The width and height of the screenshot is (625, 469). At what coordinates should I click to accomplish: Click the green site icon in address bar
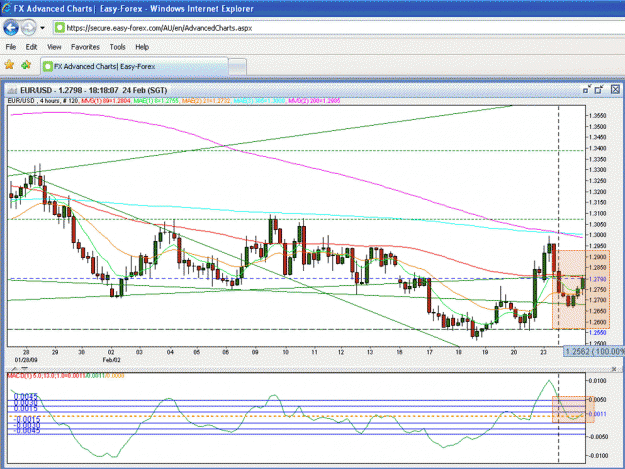pos(60,28)
